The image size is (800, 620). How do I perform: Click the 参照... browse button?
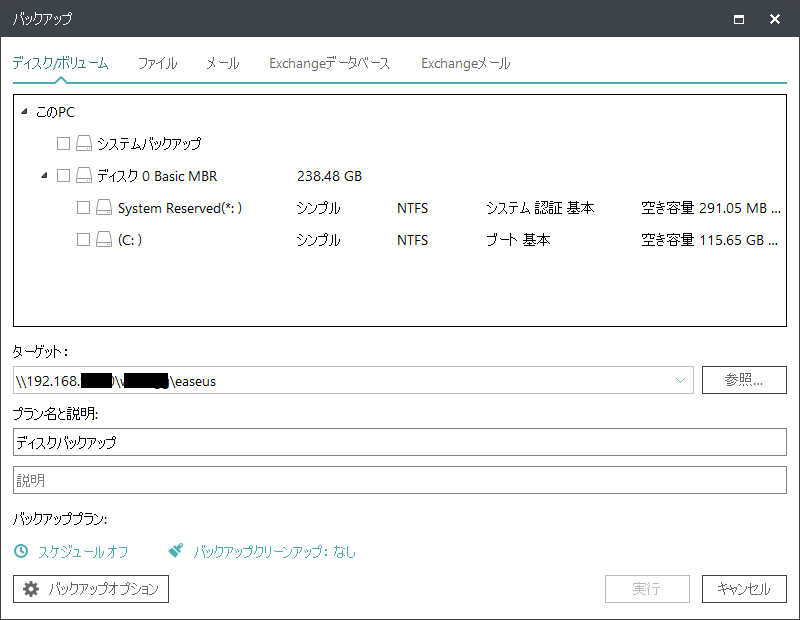tap(744, 380)
